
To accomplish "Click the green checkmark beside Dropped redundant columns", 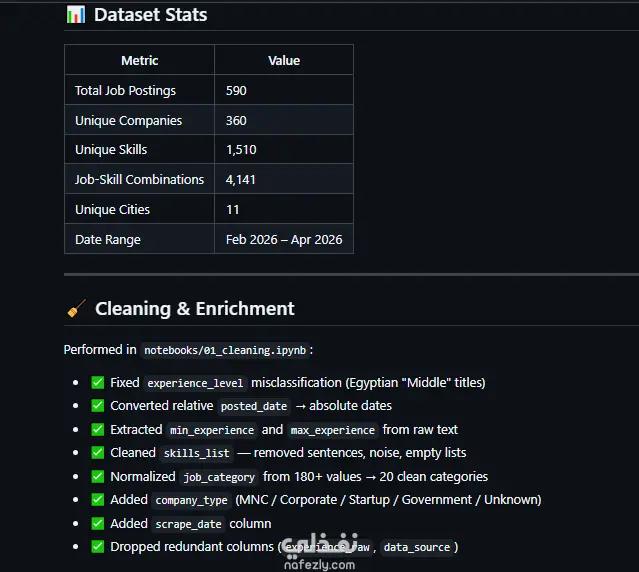I will click(x=98, y=547).
